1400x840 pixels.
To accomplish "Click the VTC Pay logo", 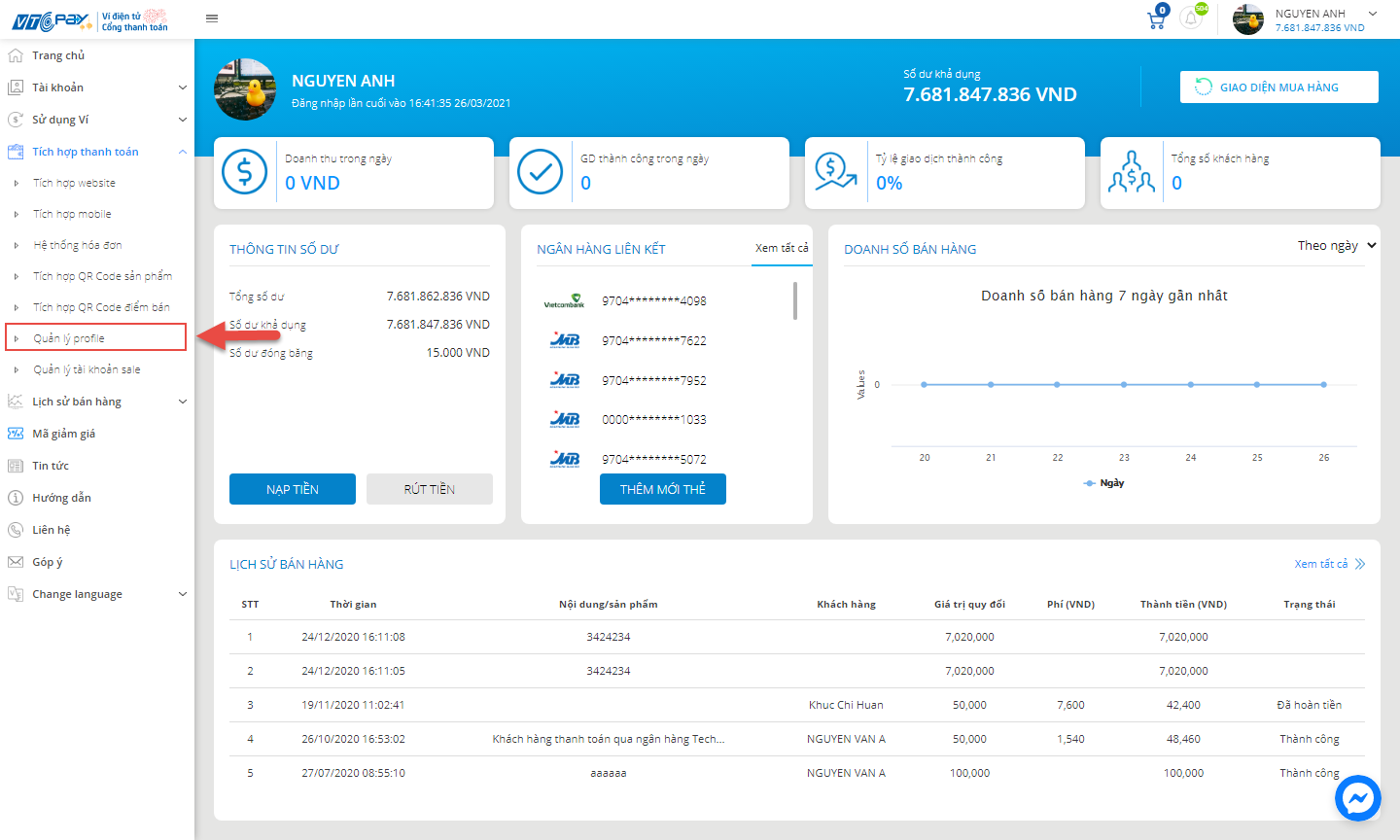I will (x=51, y=20).
